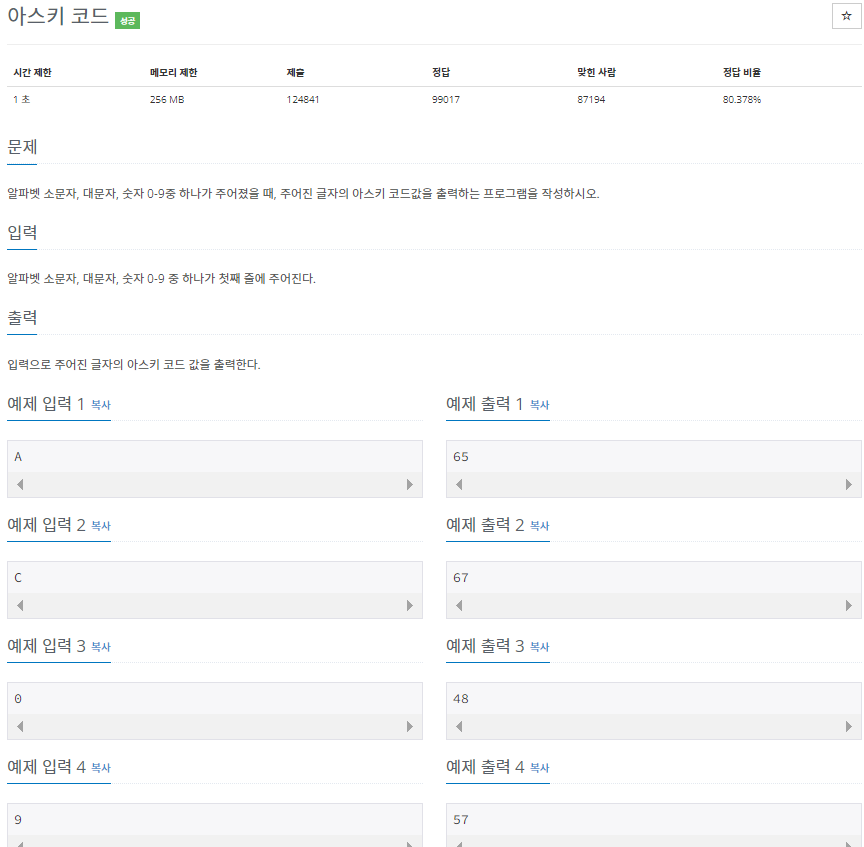The image size is (864, 847).
Task: Copy 예제 출력 1 using its 복사 link
Action: [x=541, y=406]
